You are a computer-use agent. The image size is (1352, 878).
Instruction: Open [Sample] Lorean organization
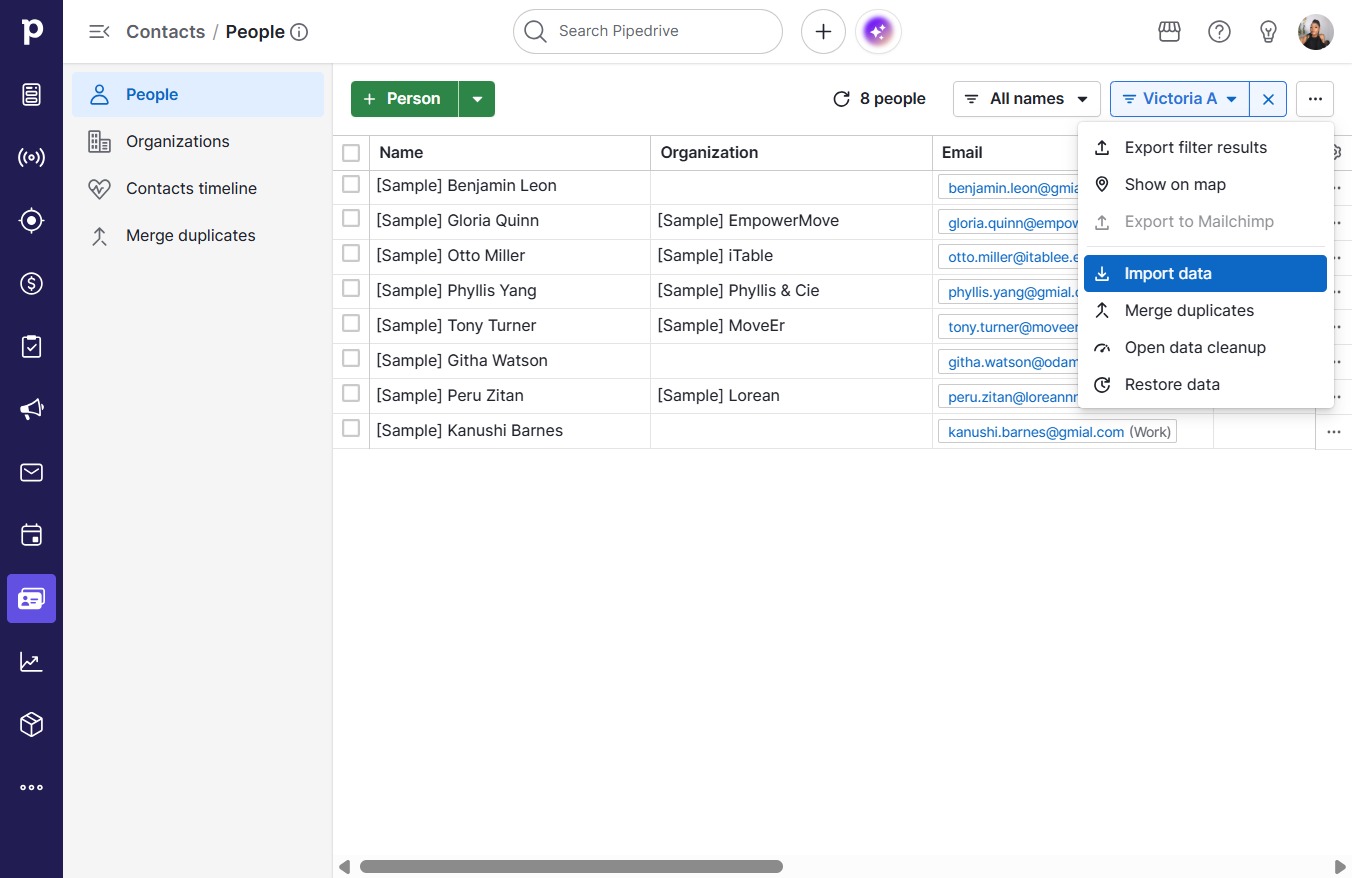pos(718,395)
